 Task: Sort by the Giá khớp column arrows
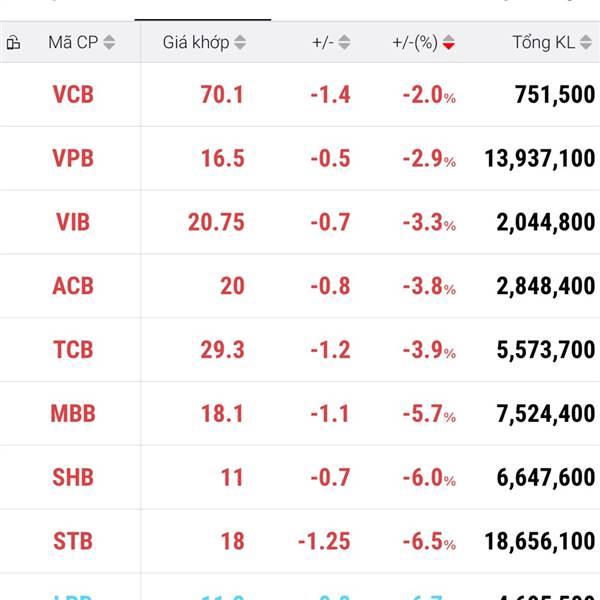[240, 42]
